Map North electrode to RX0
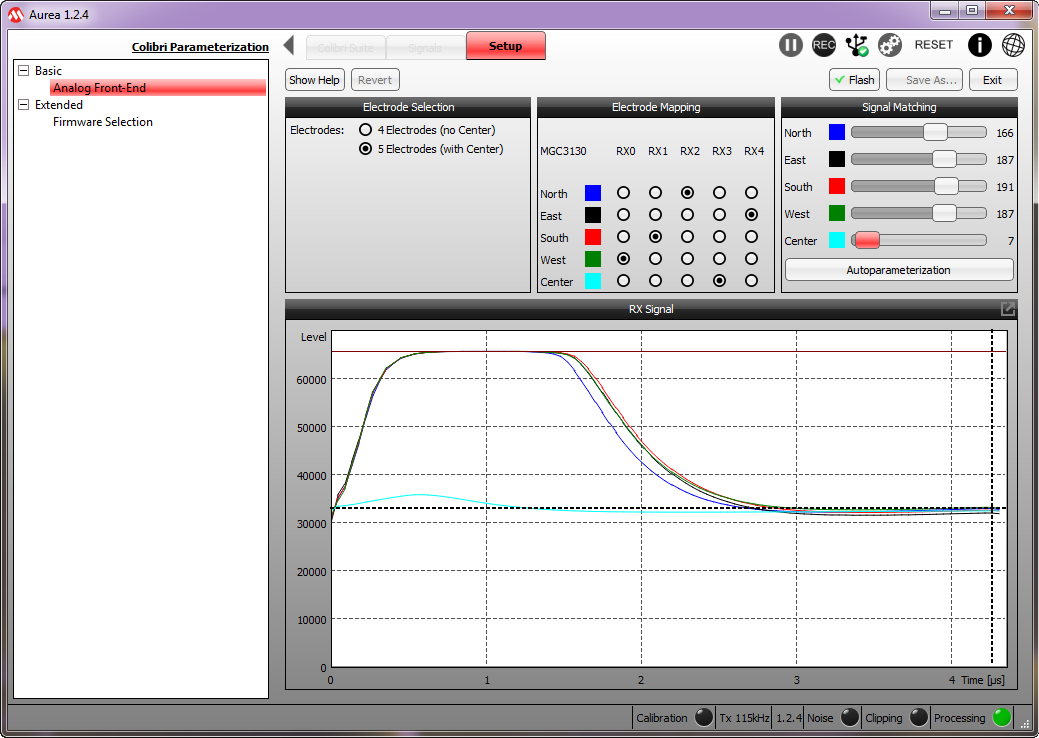This screenshot has width=1039, height=738. [624, 192]
